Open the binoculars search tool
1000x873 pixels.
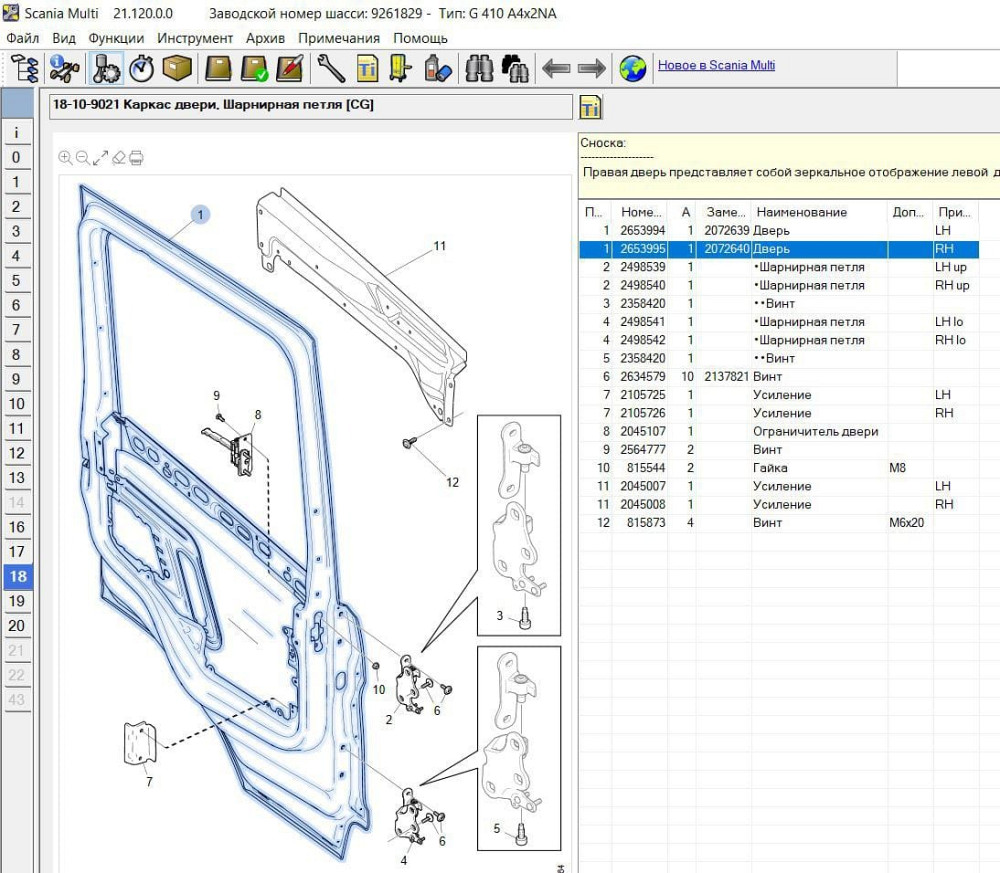tap(480, 68)
